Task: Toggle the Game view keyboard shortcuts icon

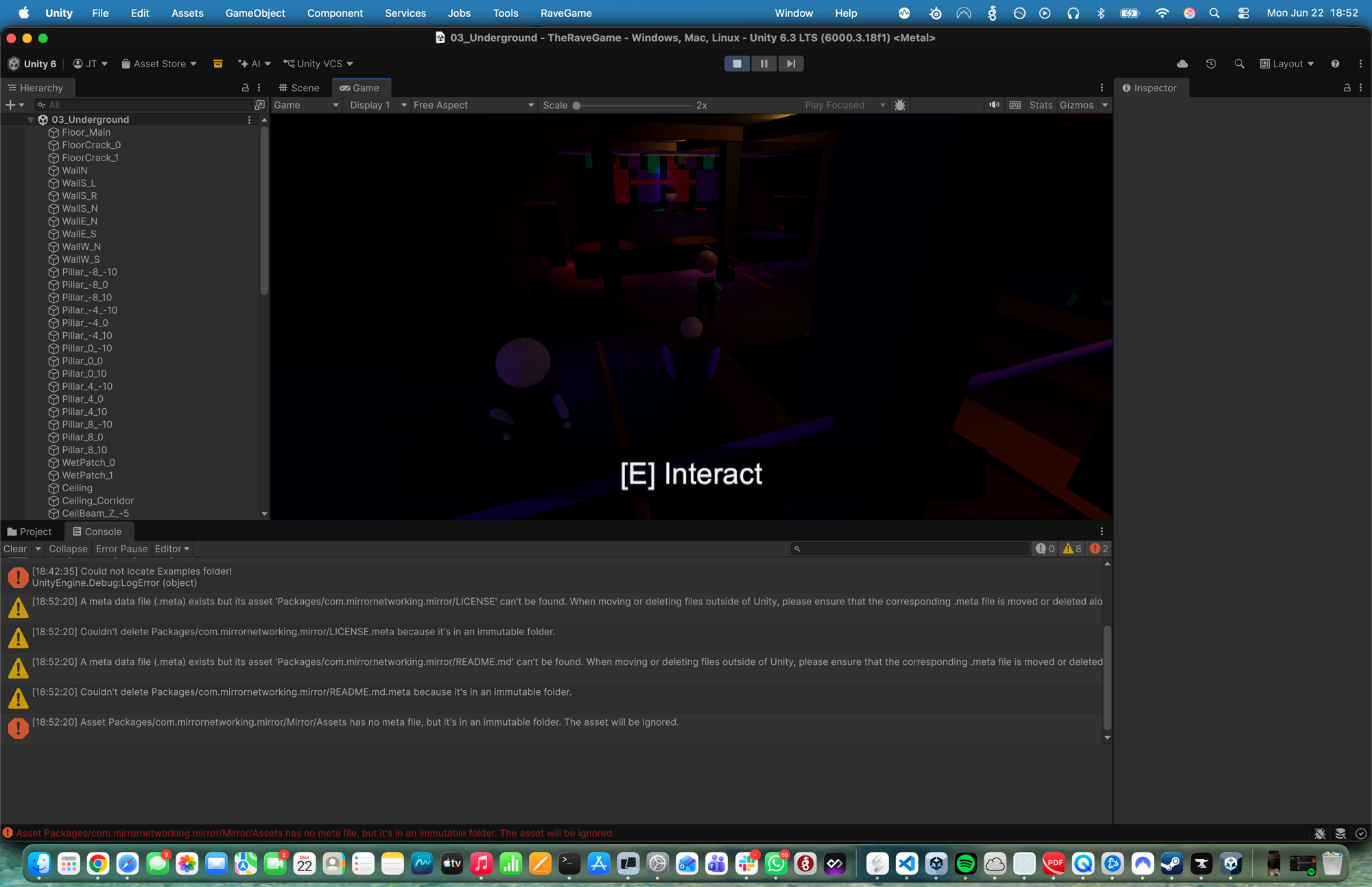Action: (x=1015, y=105)
